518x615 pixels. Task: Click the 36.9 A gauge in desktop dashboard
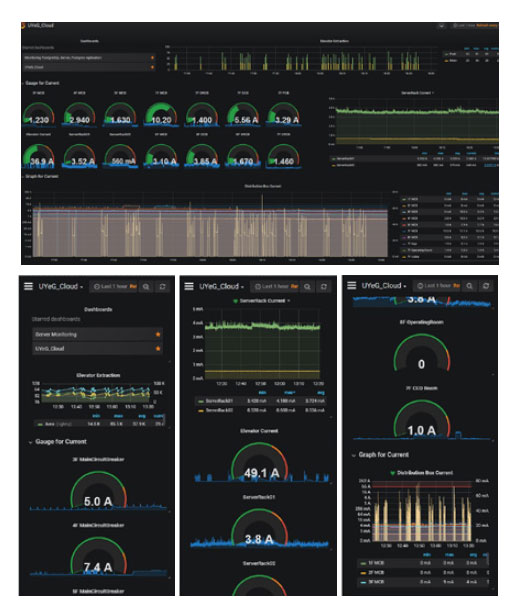coord(38,155)
